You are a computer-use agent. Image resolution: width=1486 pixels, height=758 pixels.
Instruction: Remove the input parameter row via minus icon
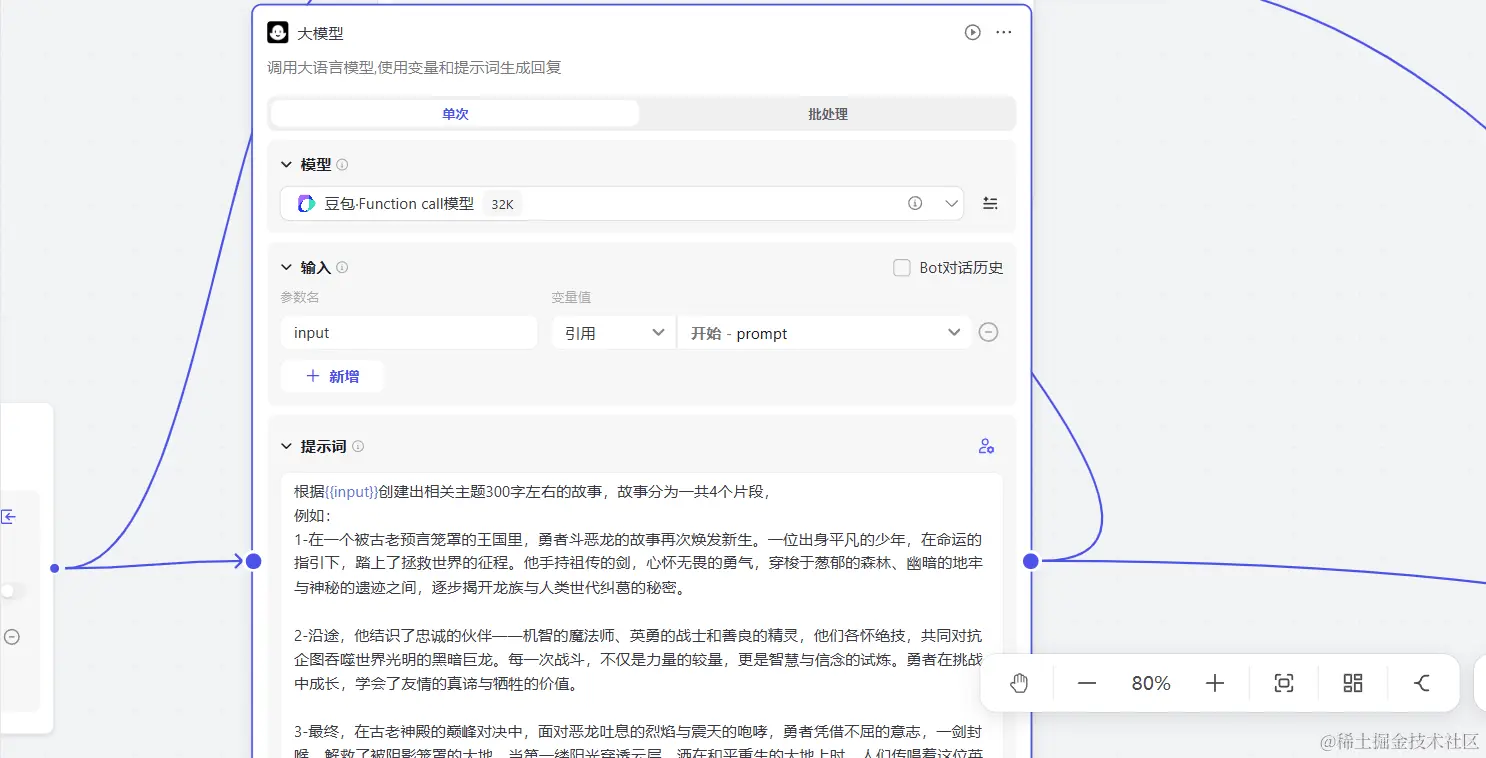(x=988, y=332)
